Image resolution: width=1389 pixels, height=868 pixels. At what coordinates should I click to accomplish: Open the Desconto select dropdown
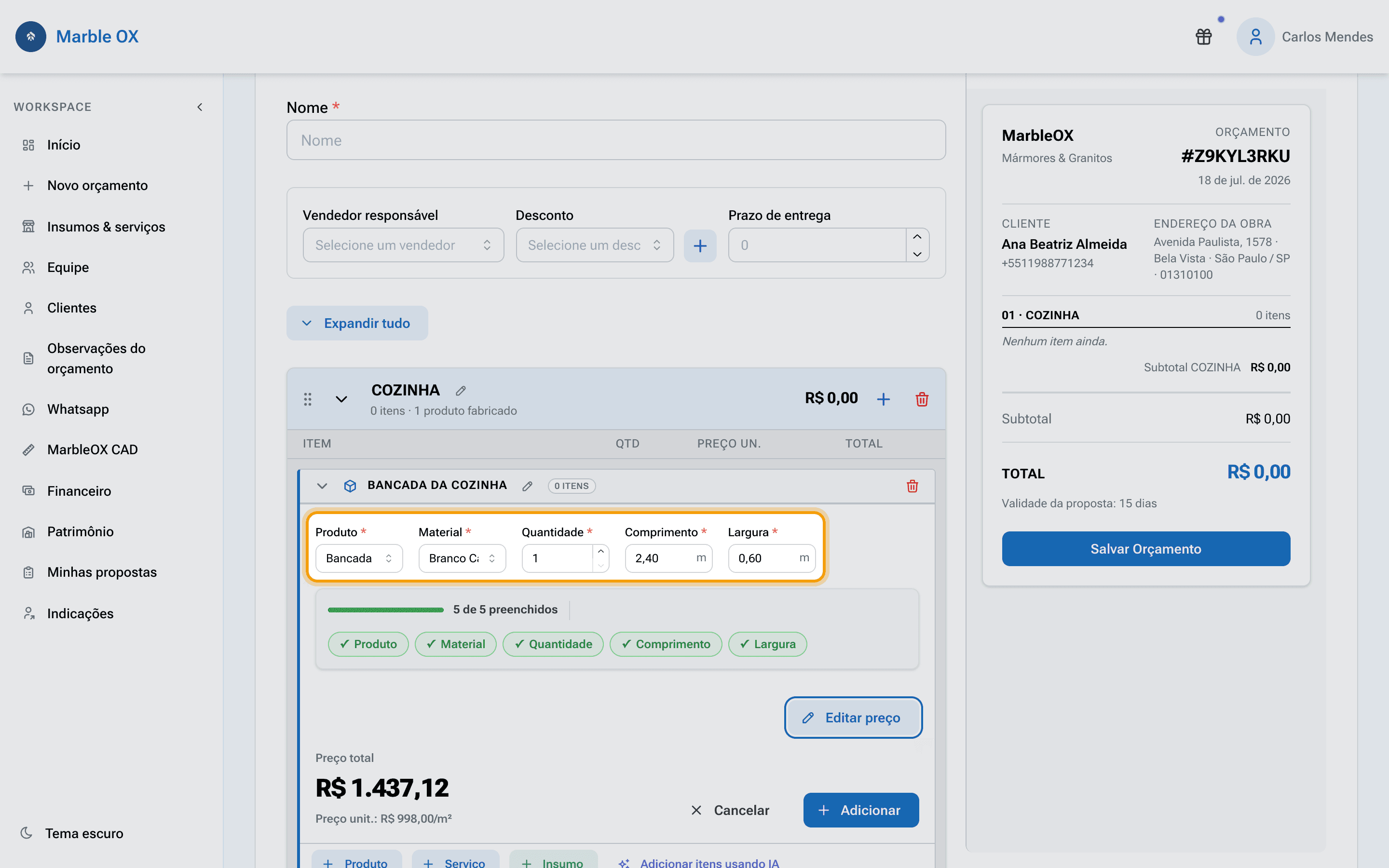tap(595, 245)
